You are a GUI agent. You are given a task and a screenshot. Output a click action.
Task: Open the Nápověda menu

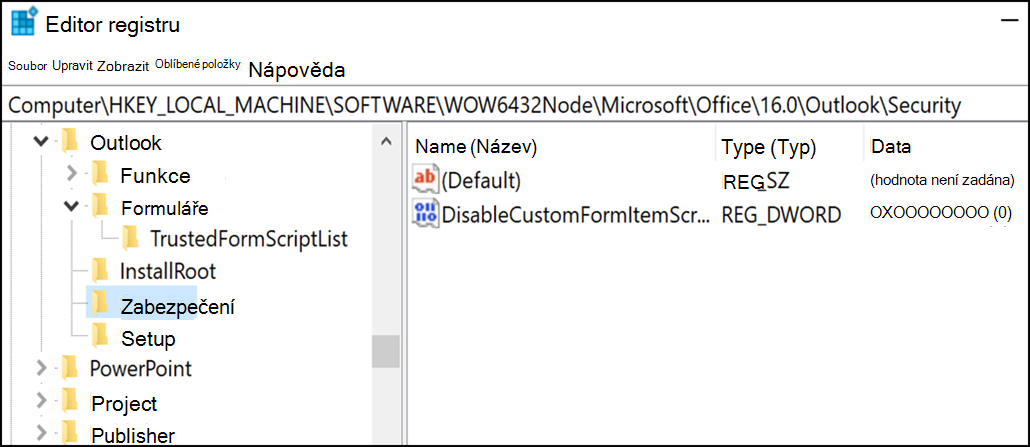coord(297,70)
